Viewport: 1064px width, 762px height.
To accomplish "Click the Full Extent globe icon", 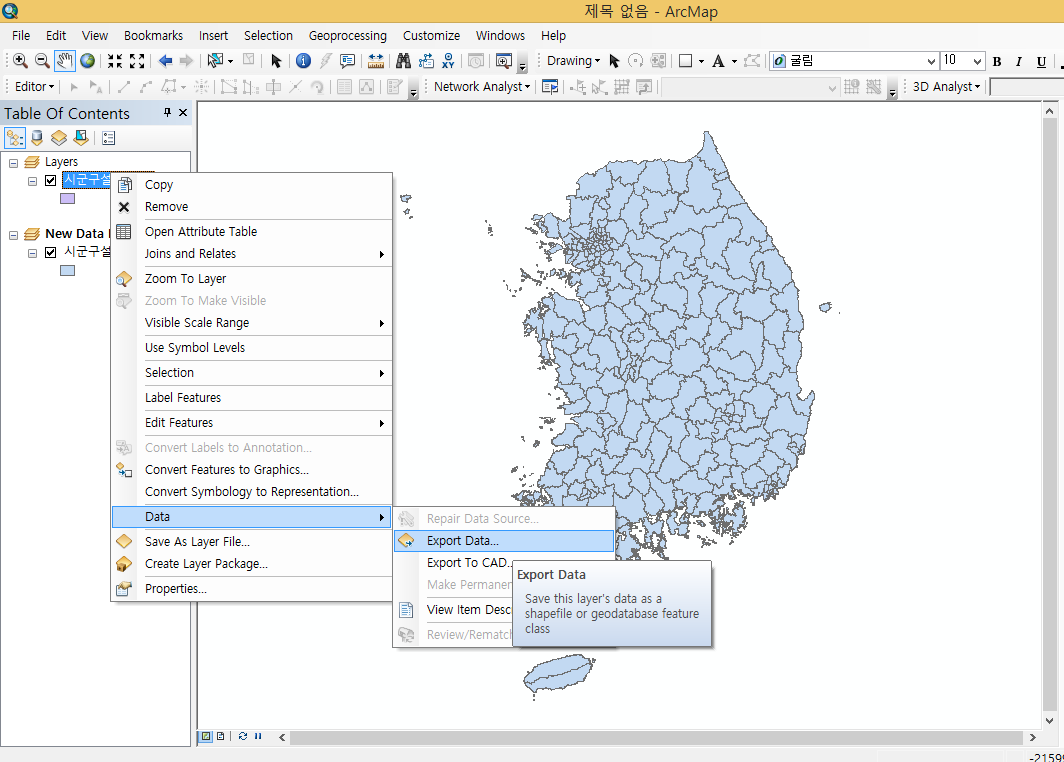I will click(x=88, y=60).
